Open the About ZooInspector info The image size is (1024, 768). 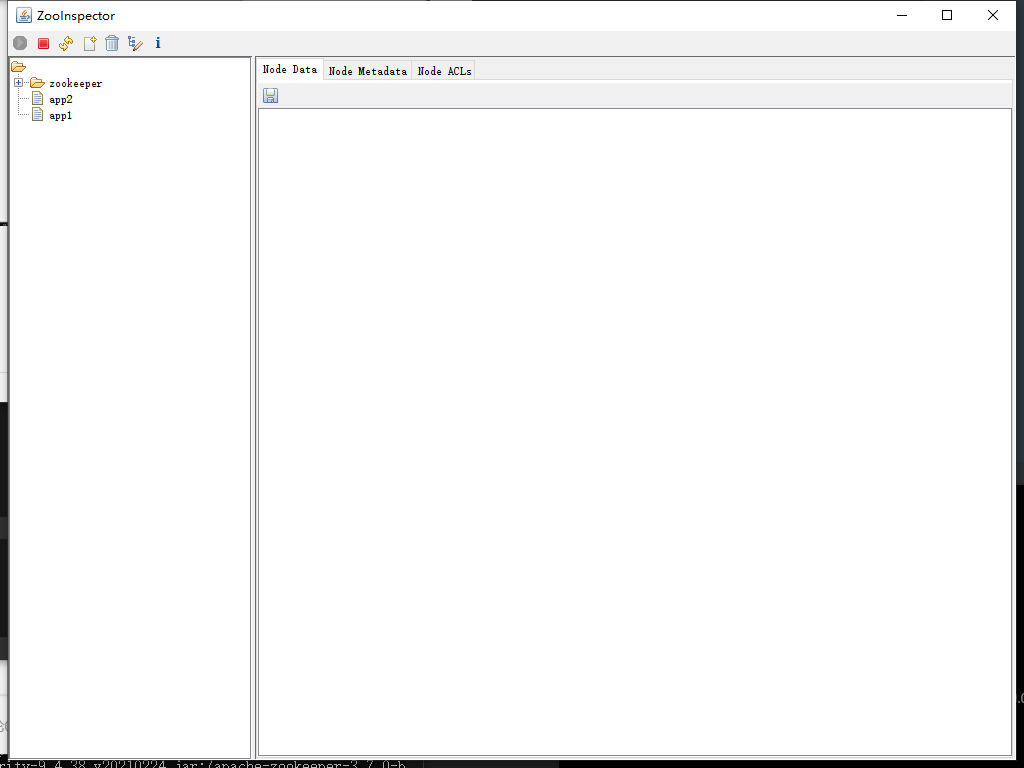click(157, 43)
